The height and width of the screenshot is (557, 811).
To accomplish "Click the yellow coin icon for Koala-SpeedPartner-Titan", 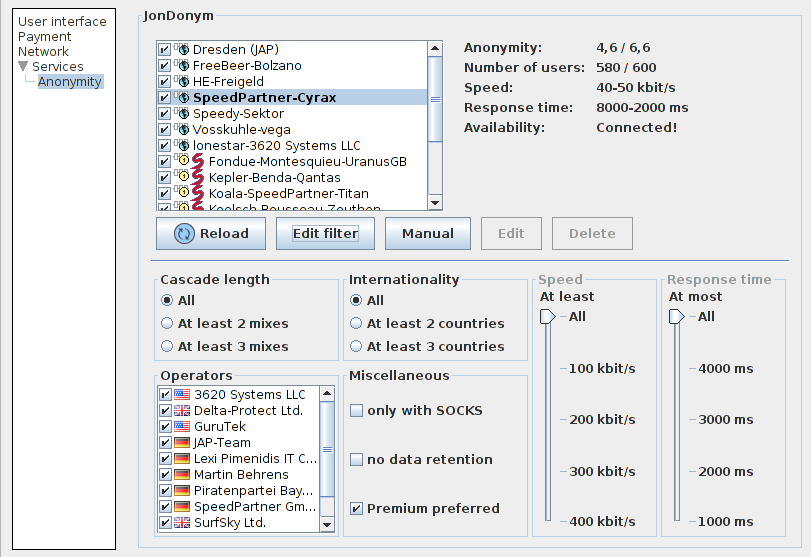I will 184,192.
